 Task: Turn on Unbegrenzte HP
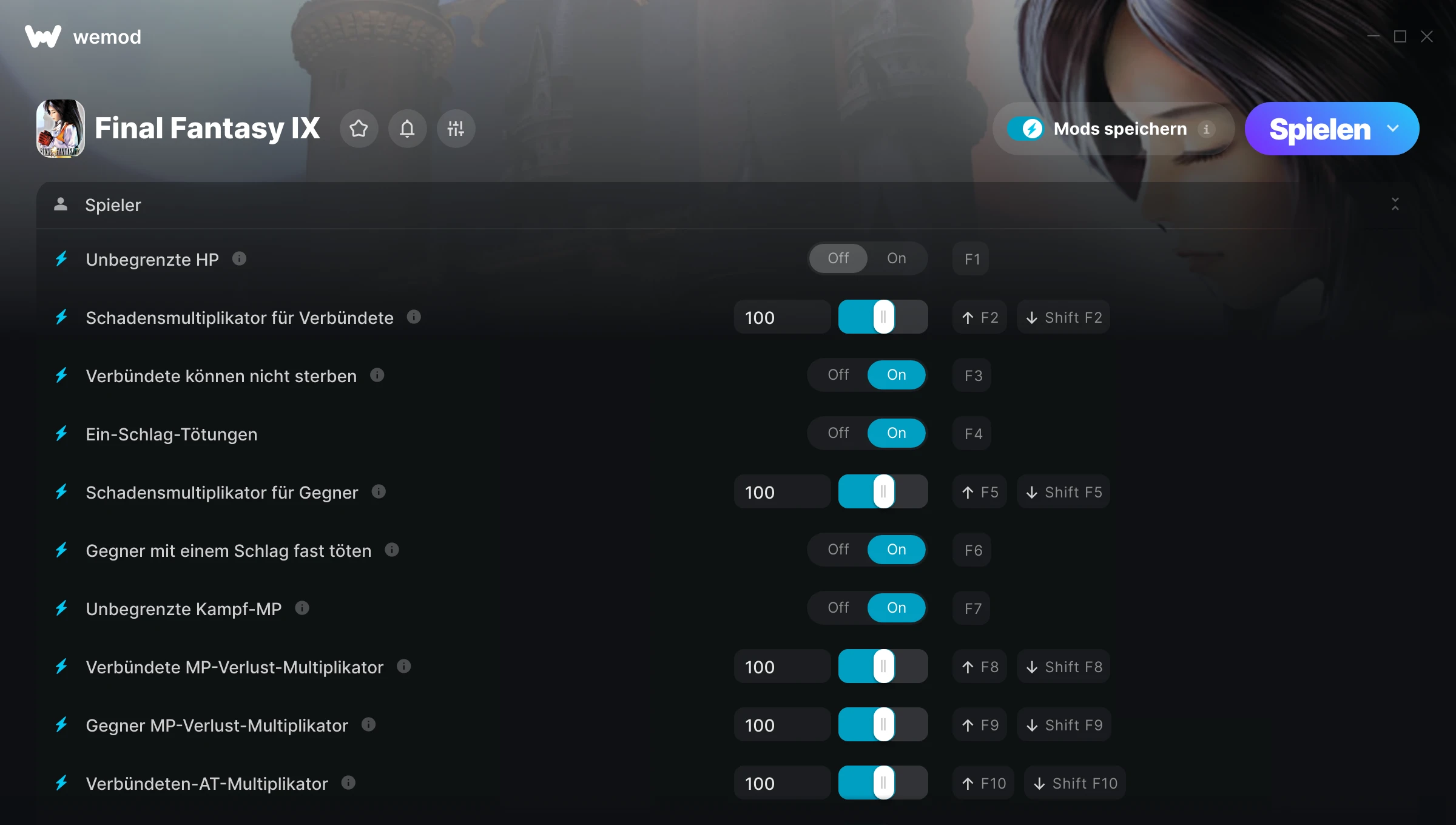coord(896,258)
